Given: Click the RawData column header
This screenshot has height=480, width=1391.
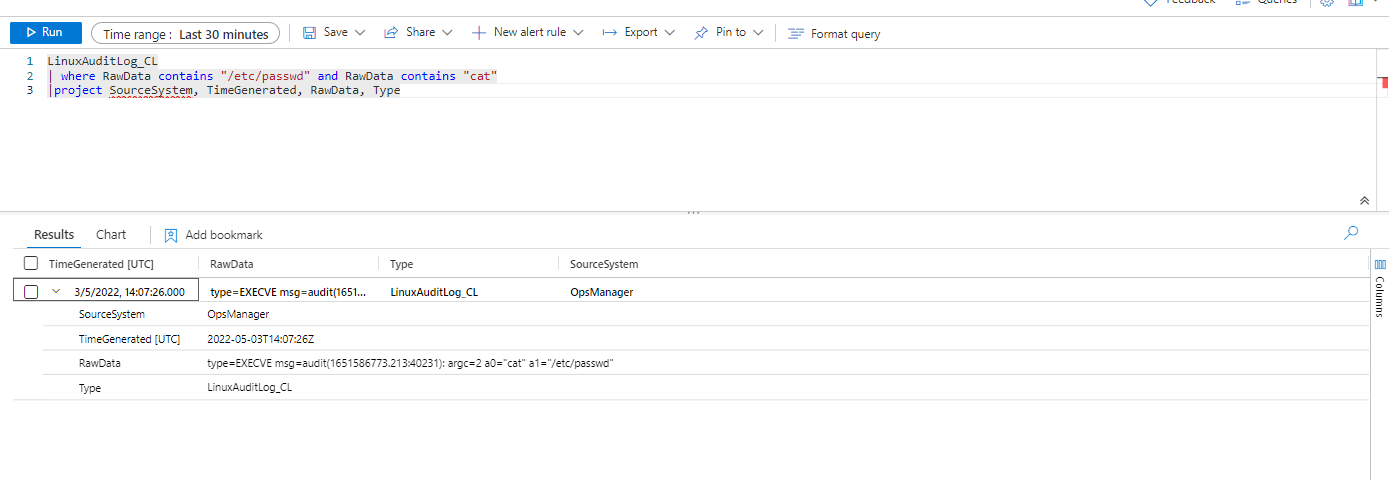Looking at the screenshot, I should coord(231,264).
